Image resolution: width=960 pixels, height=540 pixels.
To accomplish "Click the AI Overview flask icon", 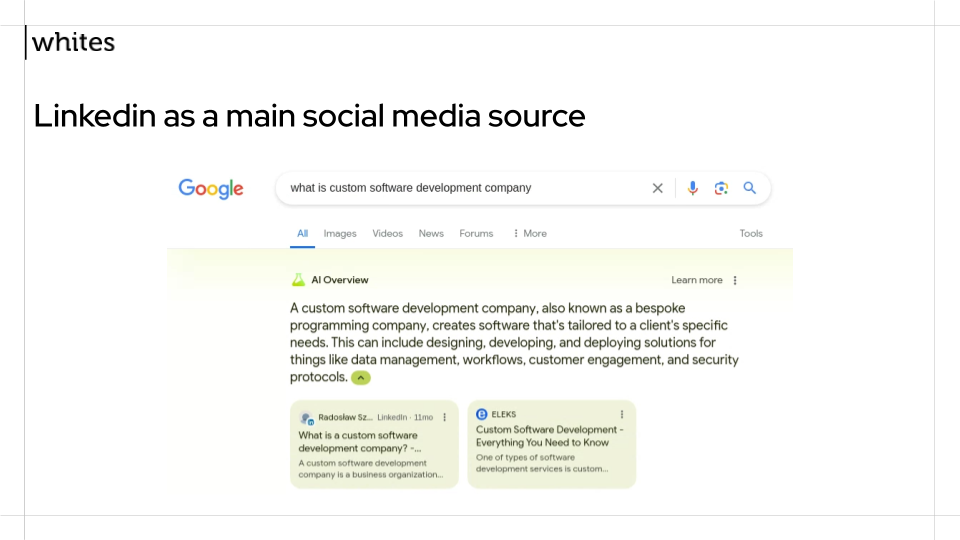I will click(298, 280).
